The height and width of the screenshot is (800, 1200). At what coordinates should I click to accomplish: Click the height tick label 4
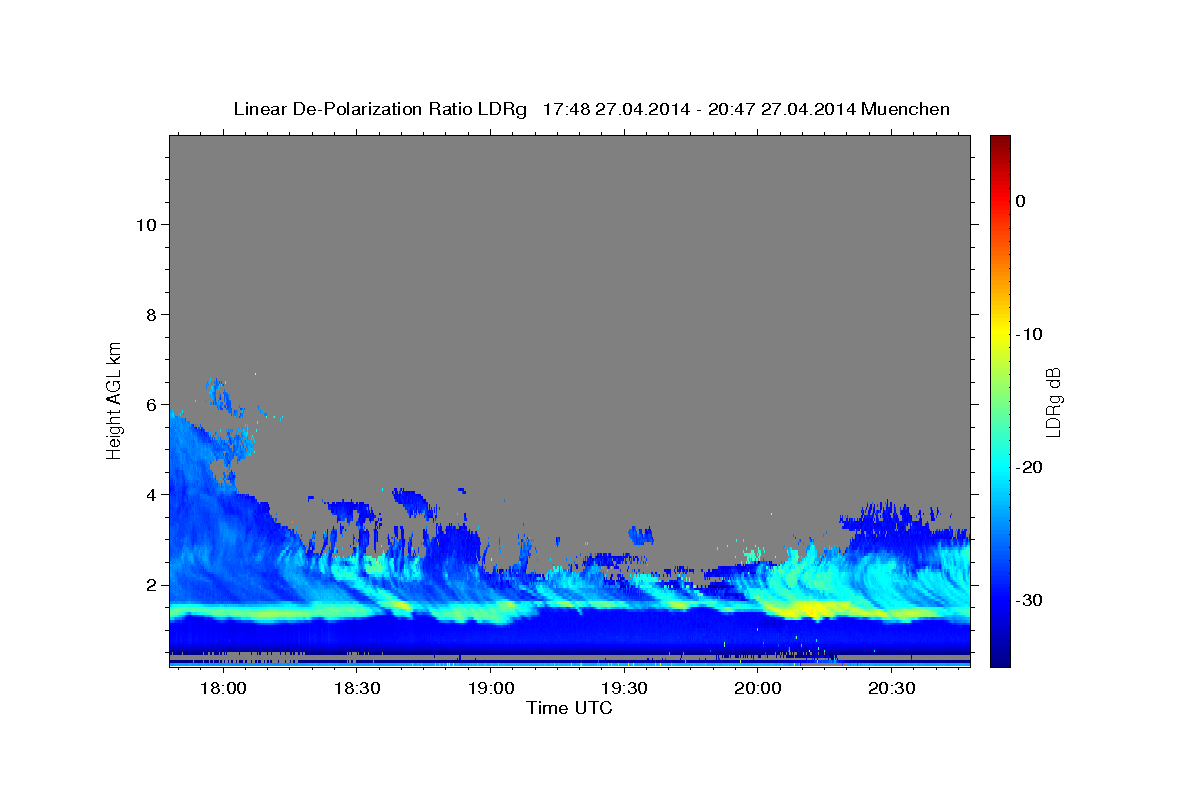149,494
